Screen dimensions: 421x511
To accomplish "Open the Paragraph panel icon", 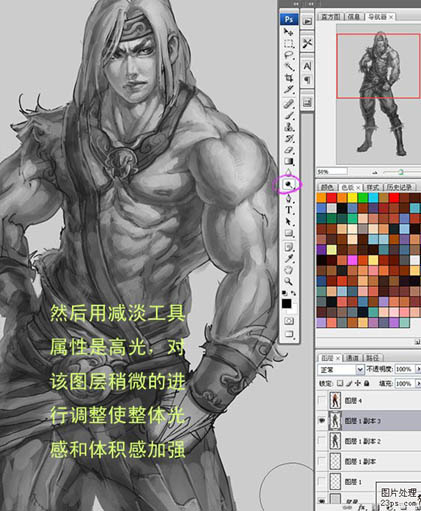I will point(307,80).
